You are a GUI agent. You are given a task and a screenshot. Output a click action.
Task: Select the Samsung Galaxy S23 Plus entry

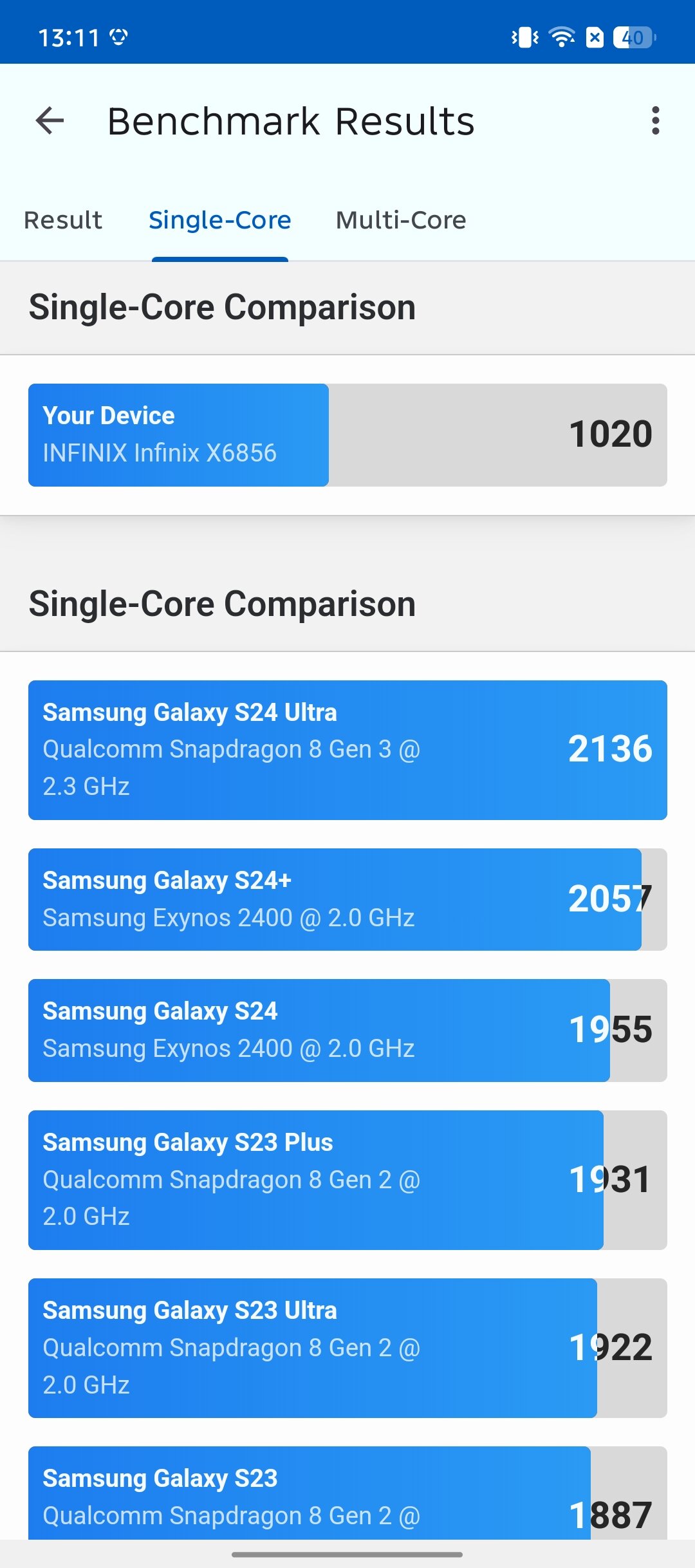tap(347, 1180)
